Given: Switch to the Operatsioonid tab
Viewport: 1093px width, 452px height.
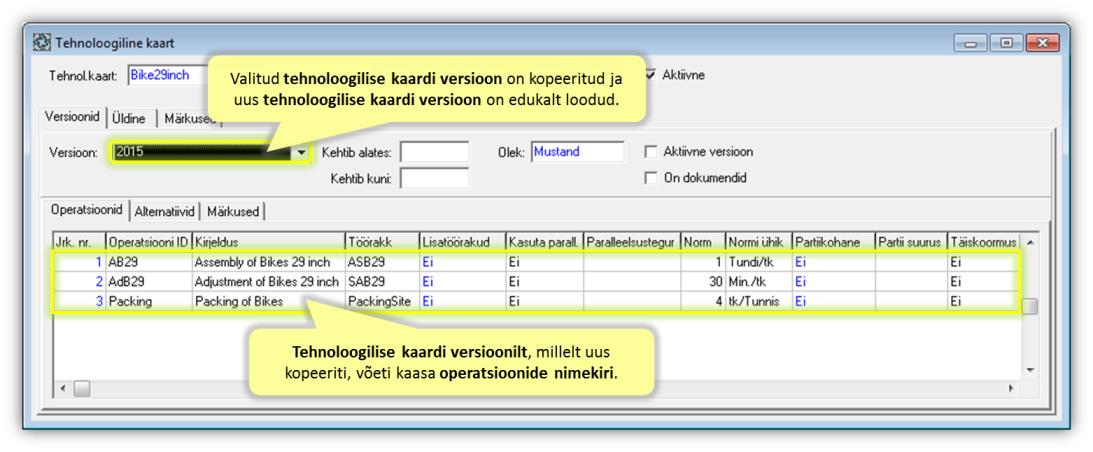Looking at the screenshot, I should 86,209.
